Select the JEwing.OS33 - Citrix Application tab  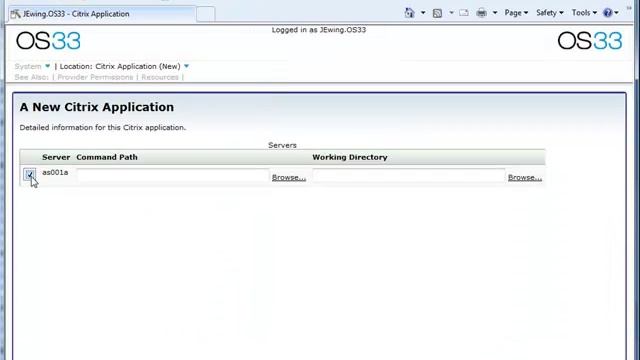point(101,14)
